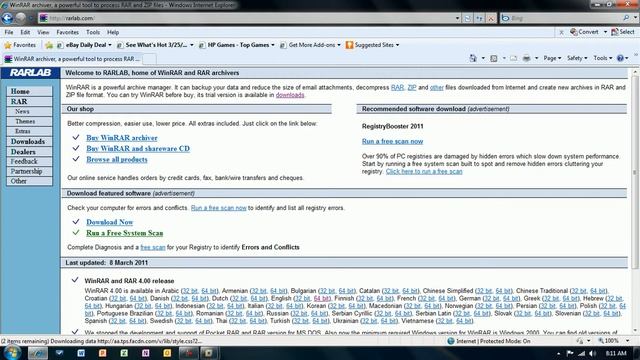The image size is (640, 360).
Task: Close the add-on toolbar with the X
Action: click(561, 32)
